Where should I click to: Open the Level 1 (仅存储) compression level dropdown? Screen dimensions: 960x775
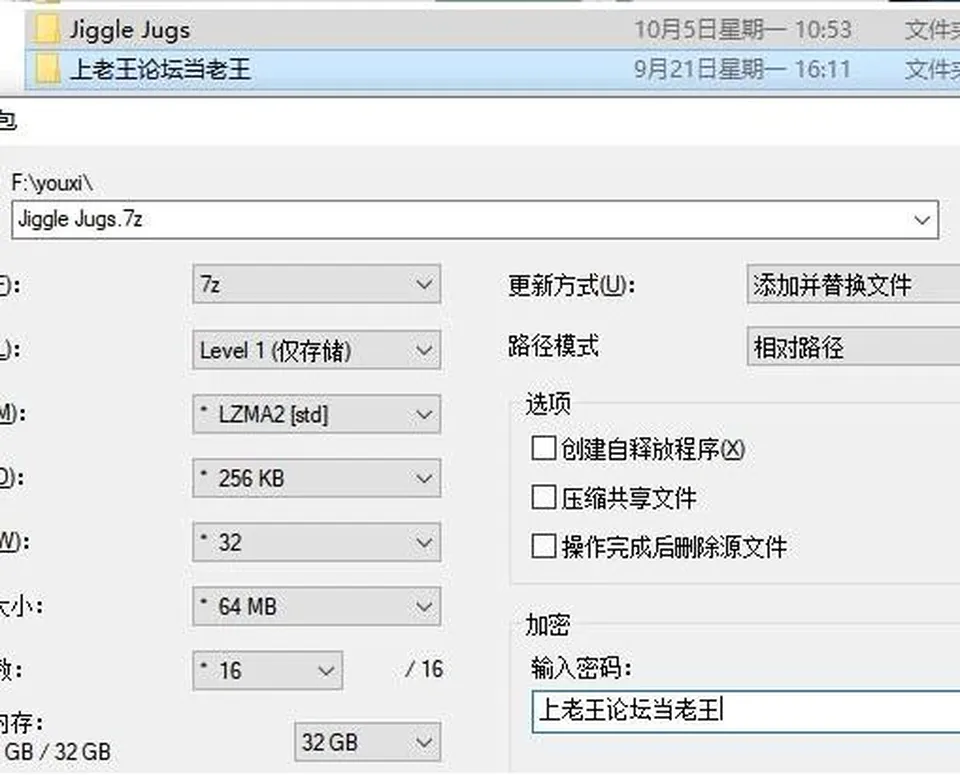click(x=317, y=350)
